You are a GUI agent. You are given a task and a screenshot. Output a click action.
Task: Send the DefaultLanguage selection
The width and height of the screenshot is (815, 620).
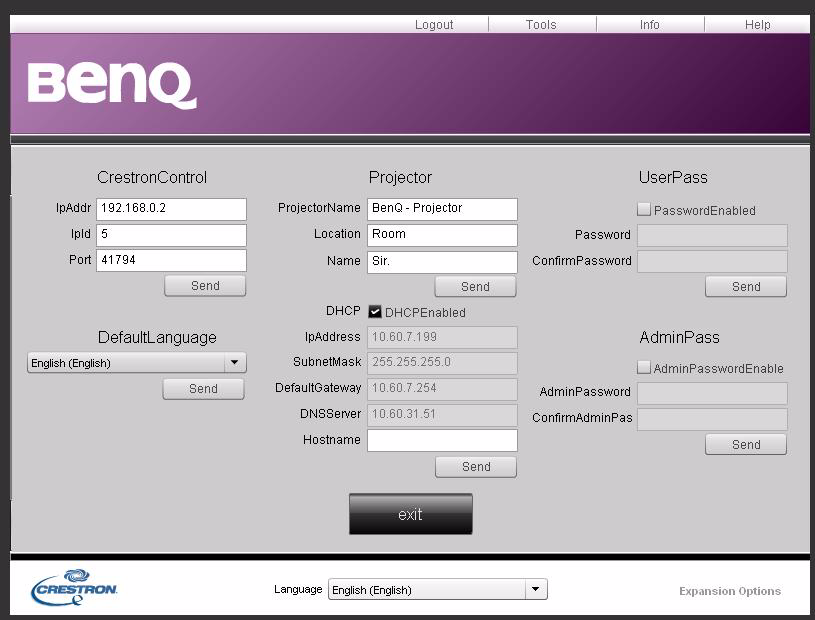point(203,389)
